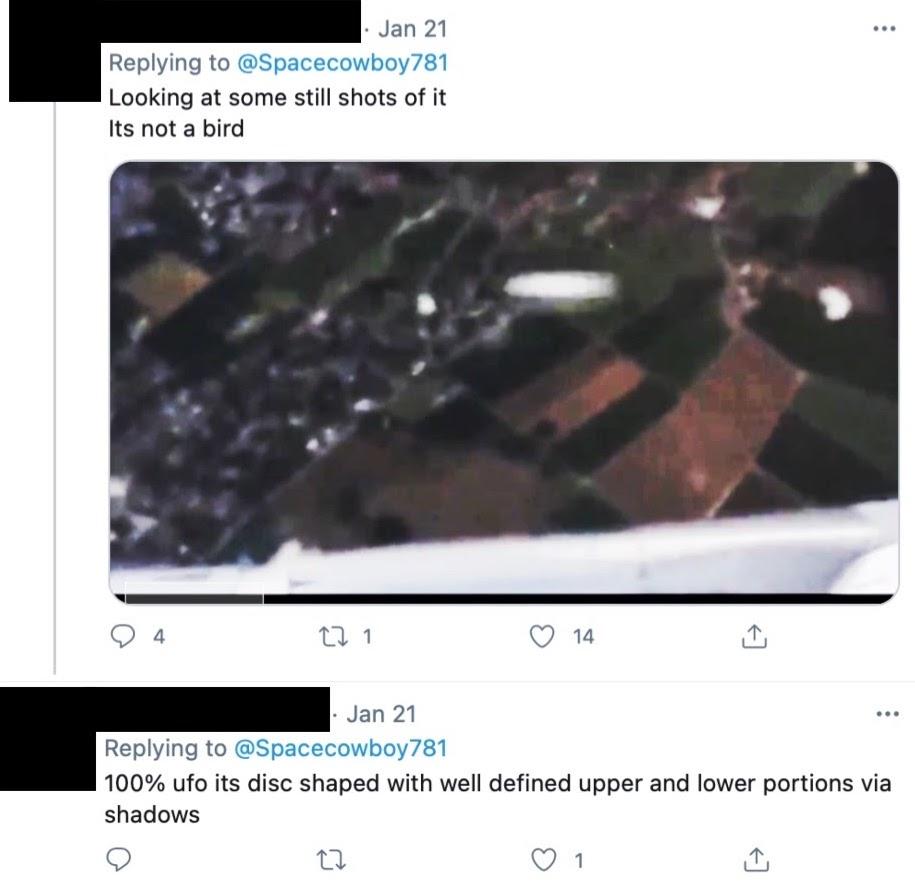This screenshot has height=889, width=915.
Task: Open @Spacecowboy781 mention in first tweet
Action: (343, 62)
